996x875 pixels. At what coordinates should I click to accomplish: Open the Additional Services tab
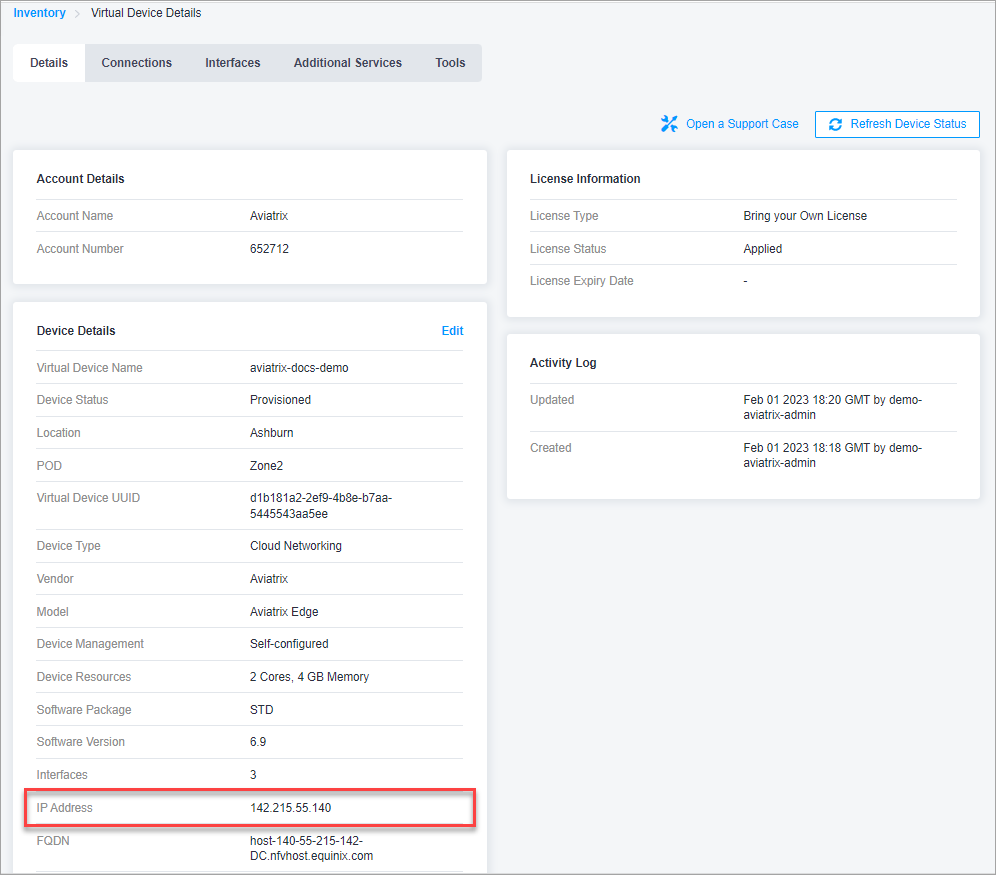coord(348,63)
